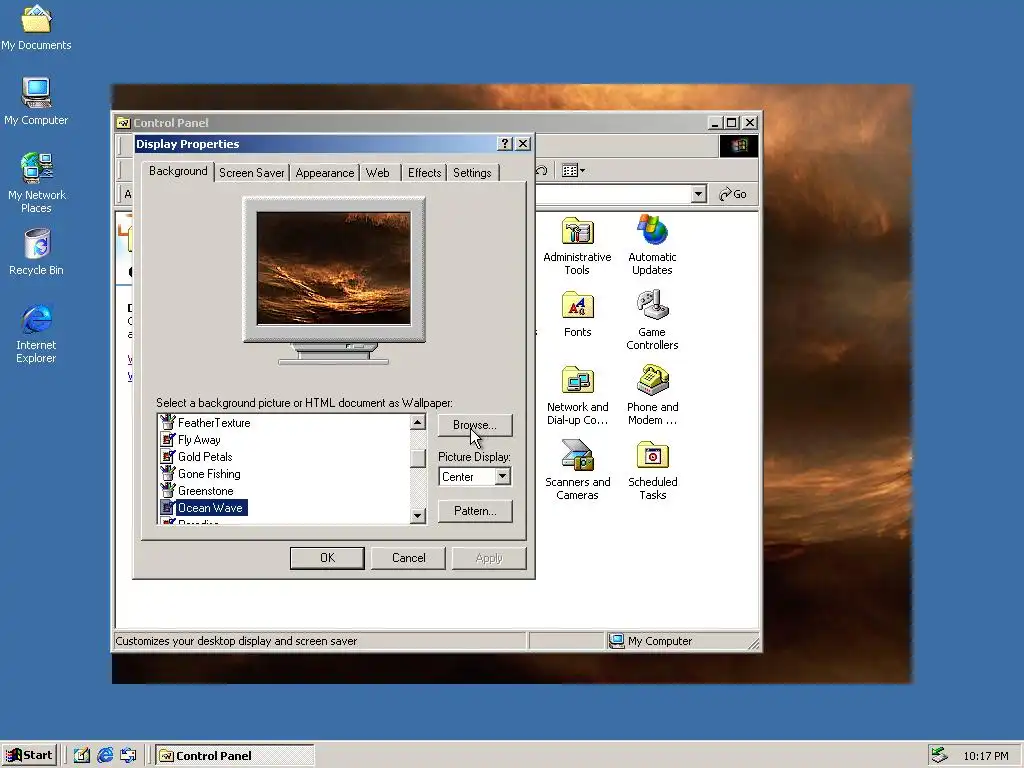Expand the Control Panel address bar dropdown
Screen dimensions: 1024x768
[x=699, y=194]
